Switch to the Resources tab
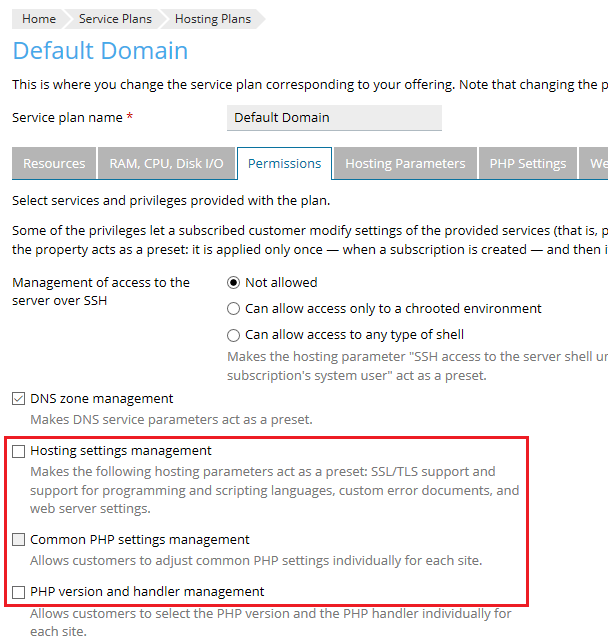The width and height of the screenshot is (608, 644). [54, 164]
